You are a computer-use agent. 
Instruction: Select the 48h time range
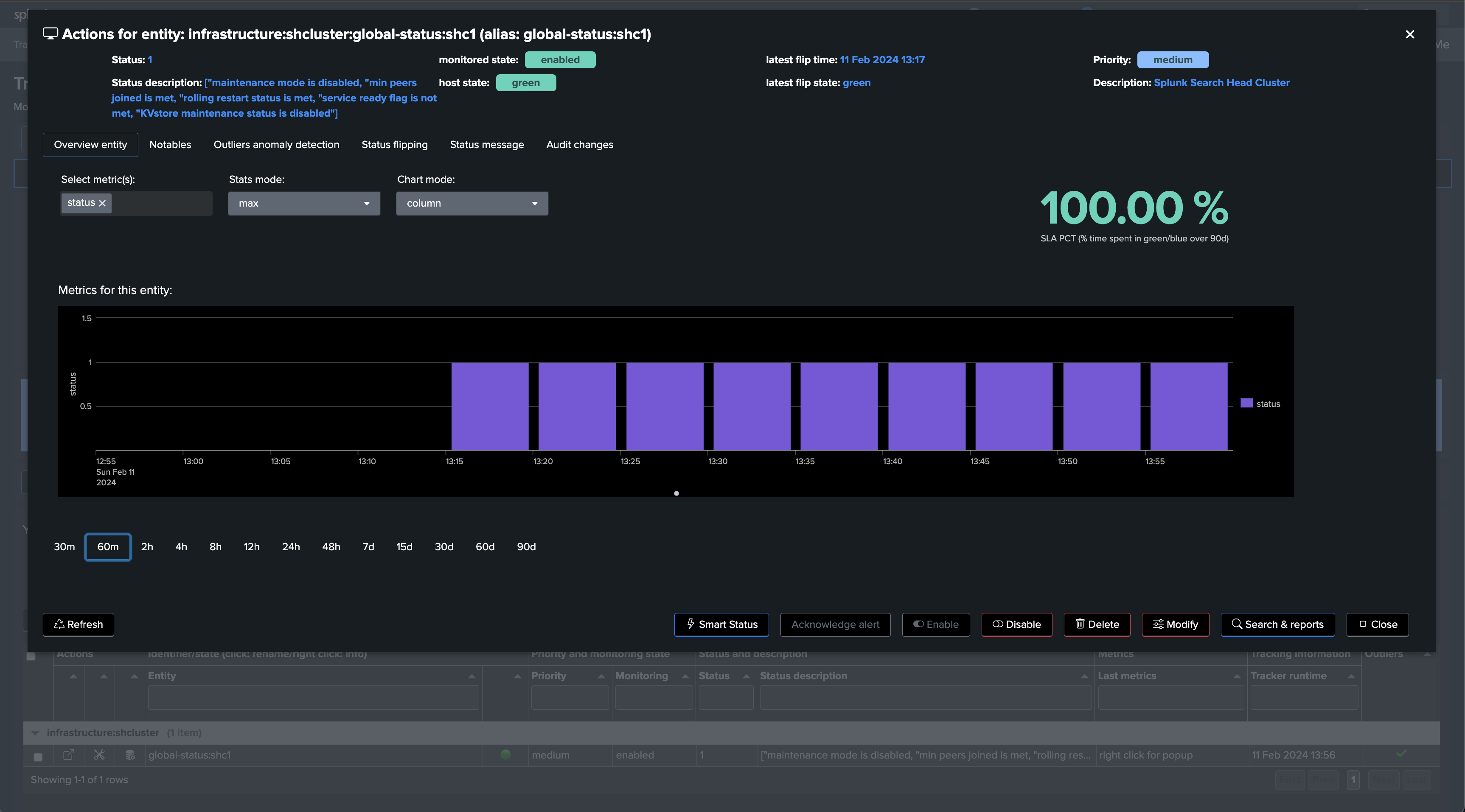[x=331, y=546]
